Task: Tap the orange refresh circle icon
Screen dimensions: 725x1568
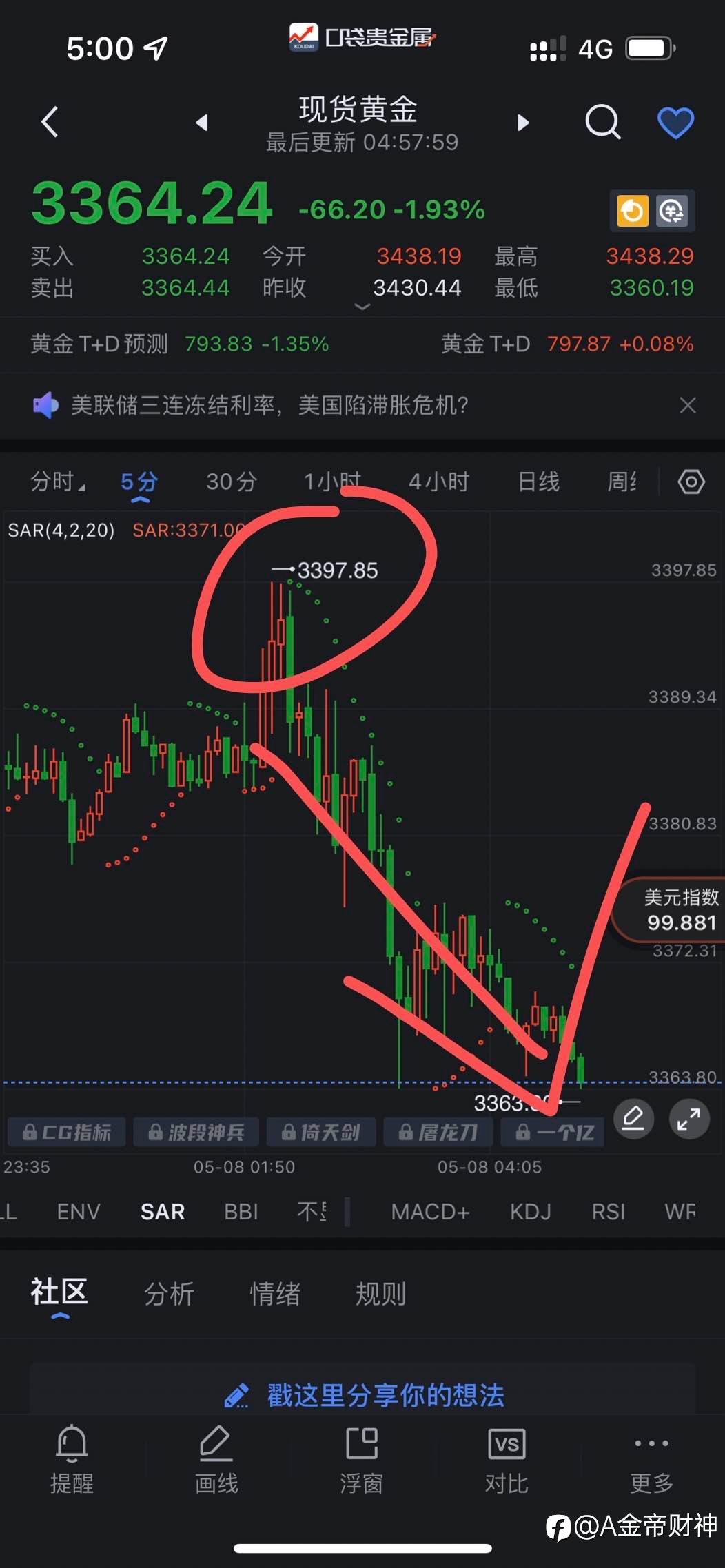Action: click(632, 211)
